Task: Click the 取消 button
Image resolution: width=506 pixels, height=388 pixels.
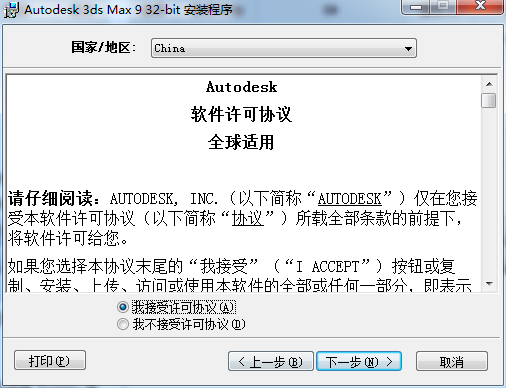Action: [452, 361]
